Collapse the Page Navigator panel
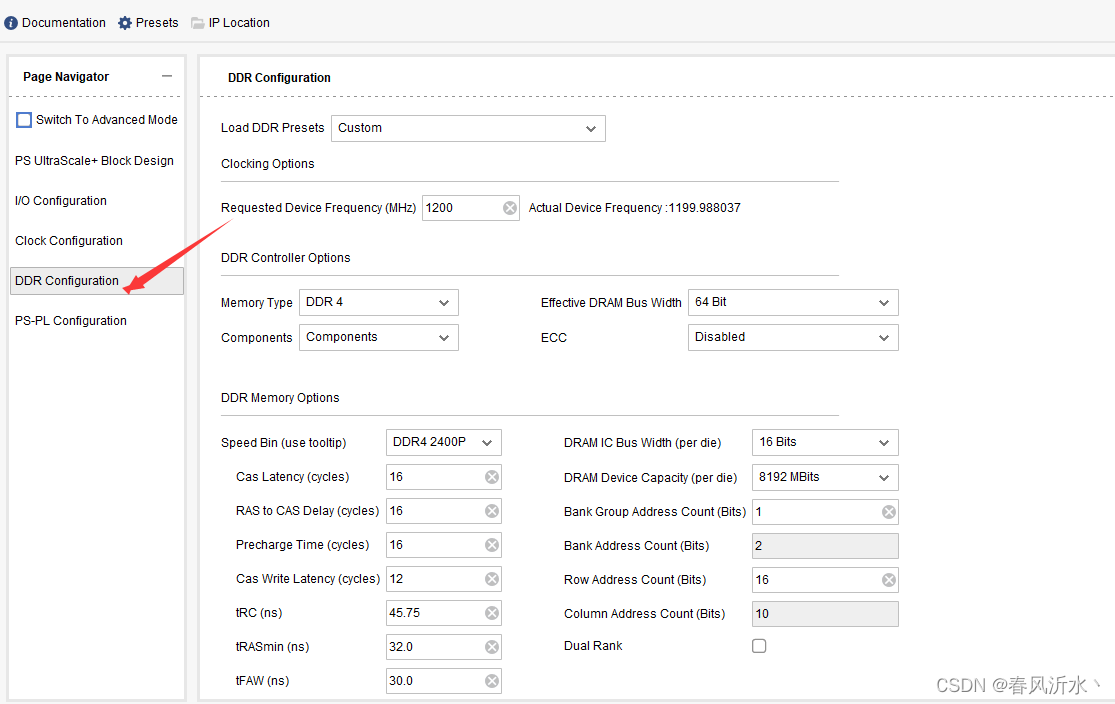The height and width of the screenshot is (704, 1115). [167, 76]
